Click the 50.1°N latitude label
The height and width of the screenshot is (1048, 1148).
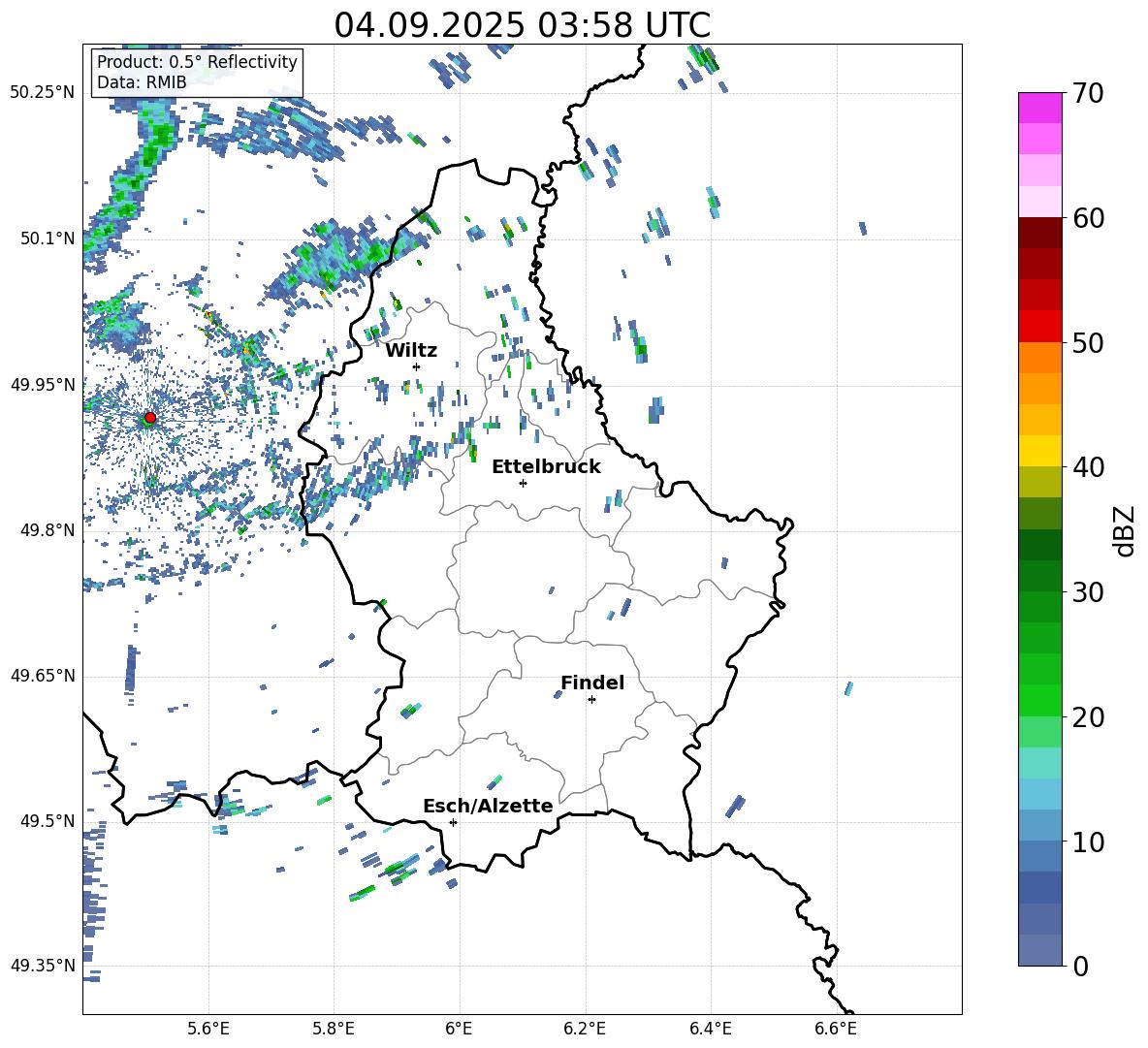pos(48,238)
